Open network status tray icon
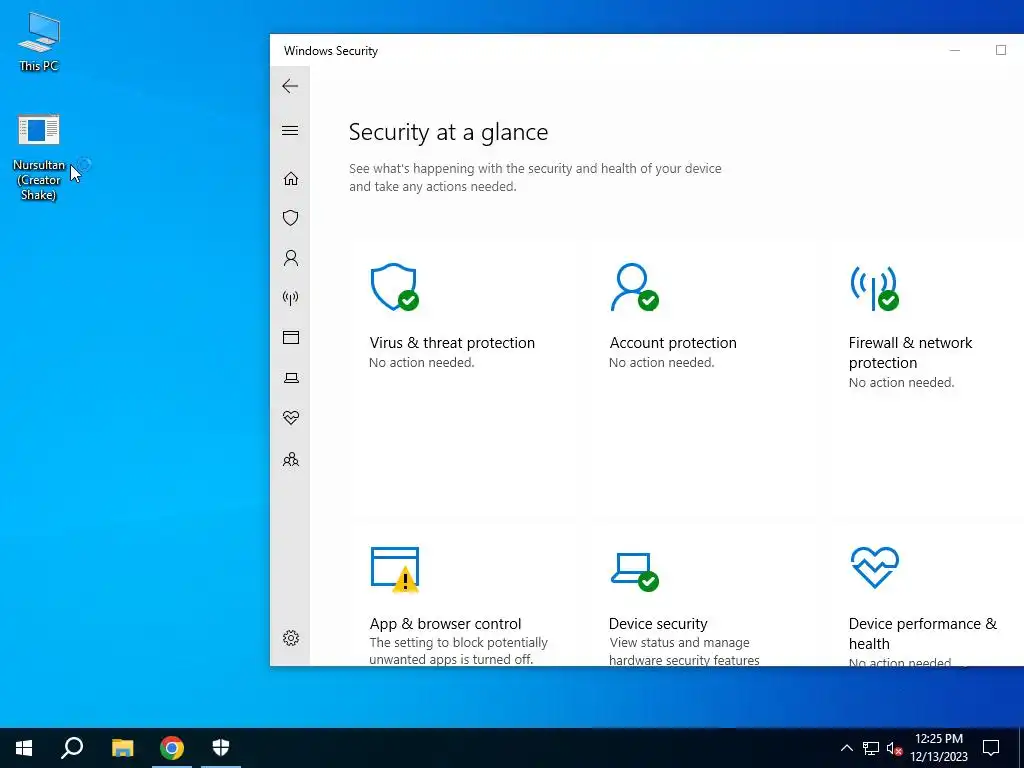The width and height of the screenshot is (1024, 768). coord(871,748)
